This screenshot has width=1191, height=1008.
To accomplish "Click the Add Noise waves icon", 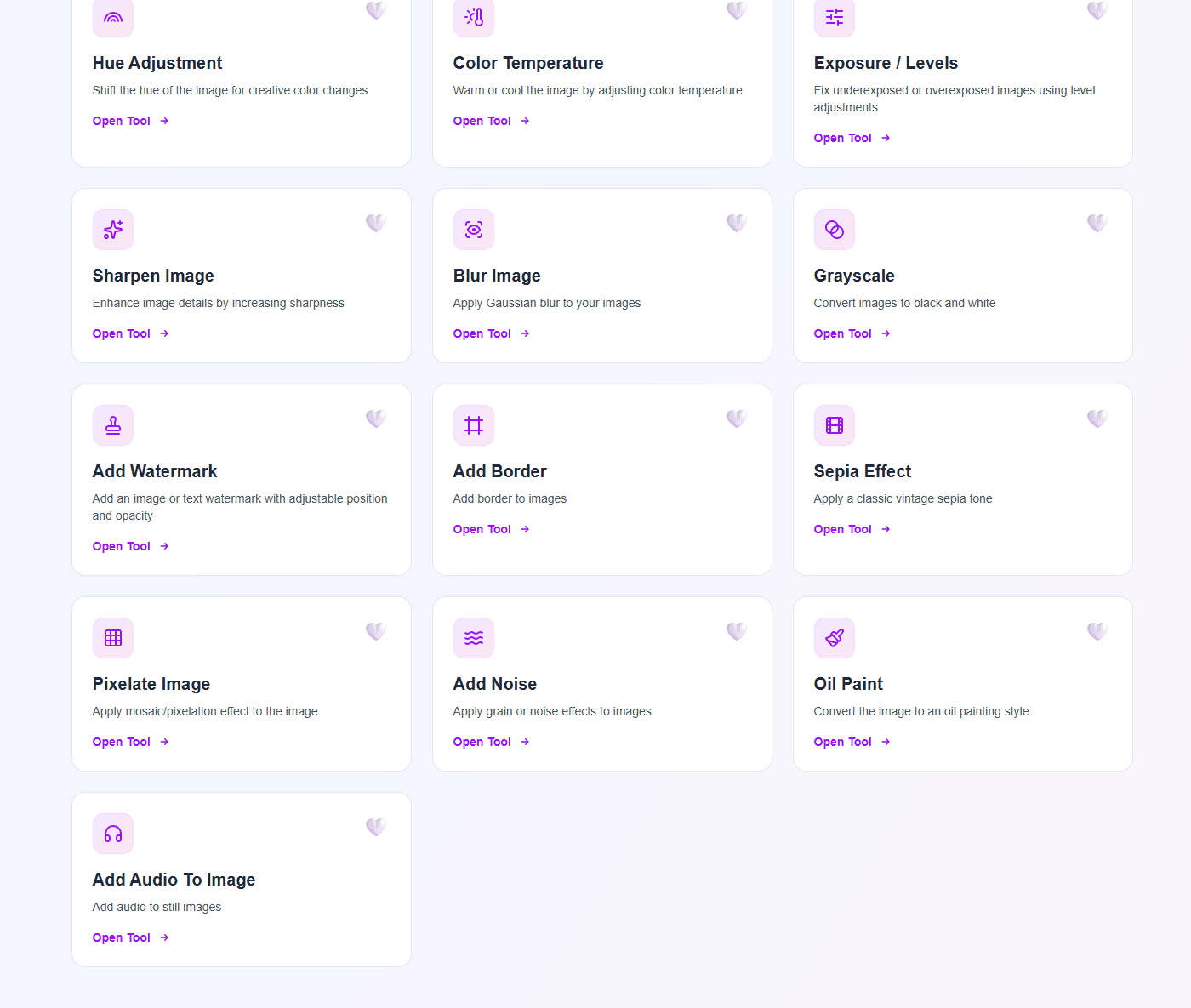I will [x=474, y=638].
